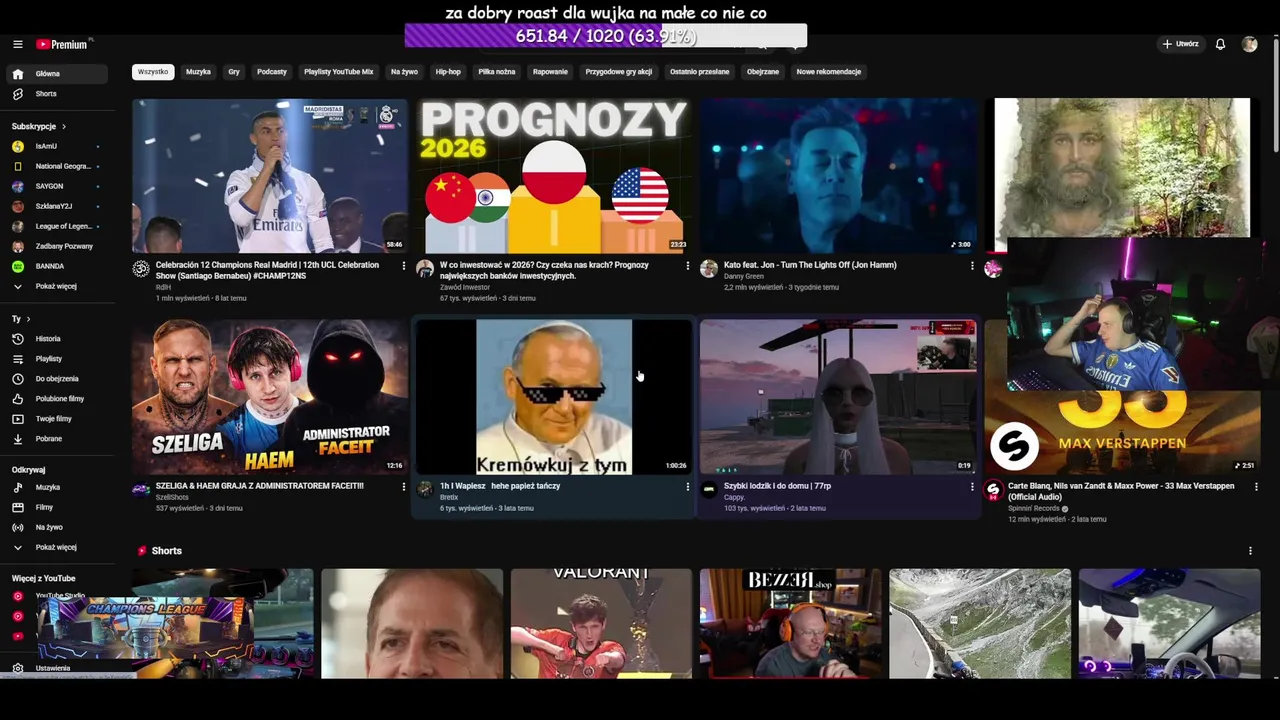Open Do obejrzenia list
This screenshot has height=720, width=1280.
pyautogui.click(x=57, y=379)
